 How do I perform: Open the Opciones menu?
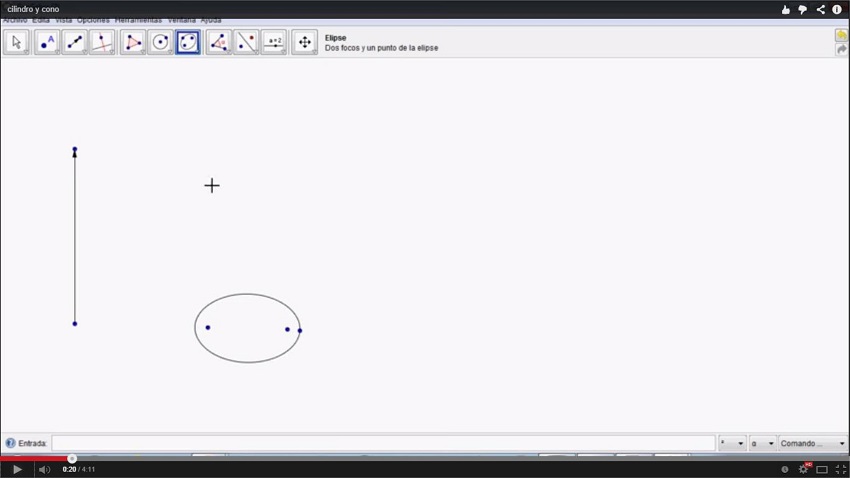coord(93,20)
